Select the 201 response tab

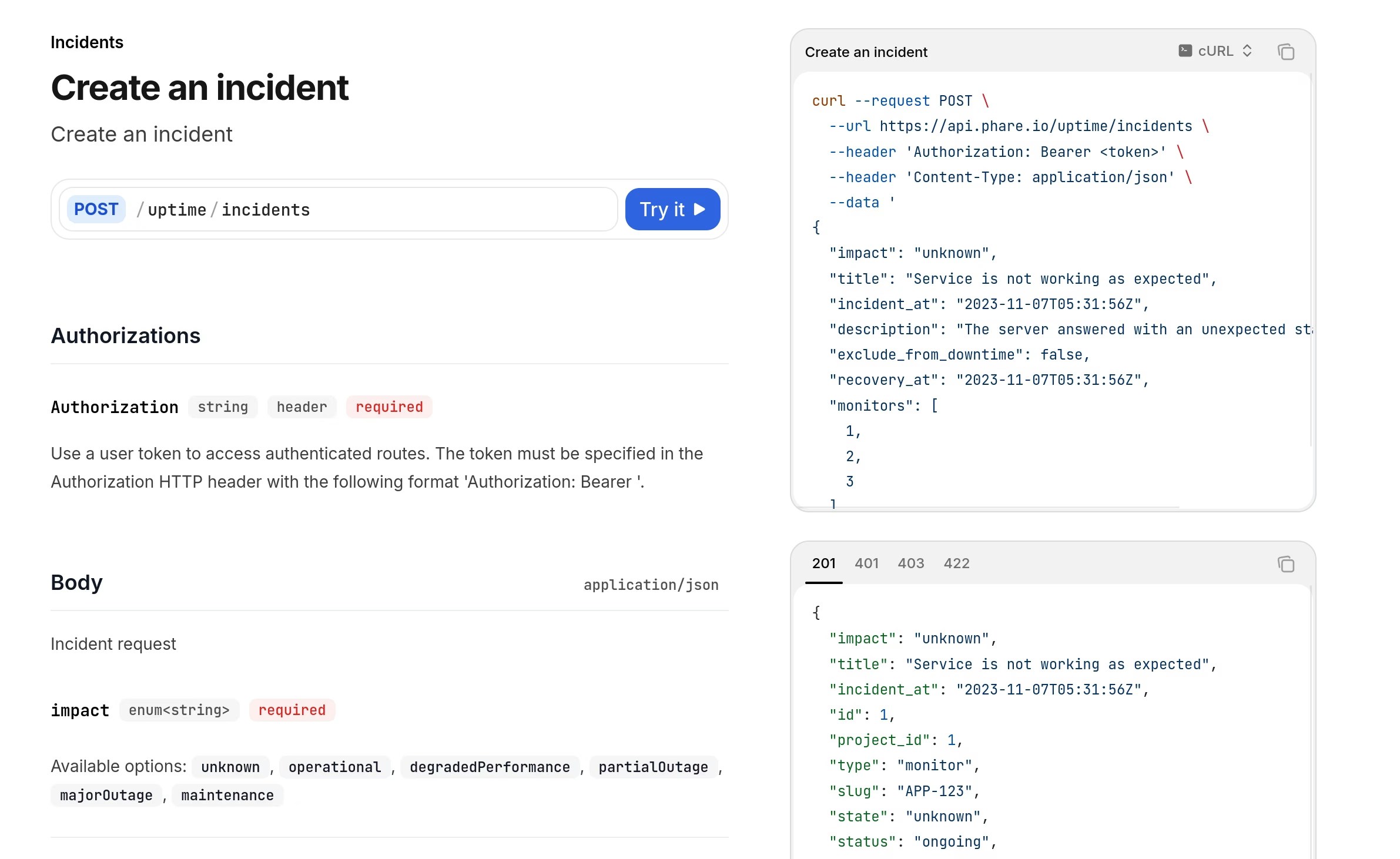tap(825, 563)
